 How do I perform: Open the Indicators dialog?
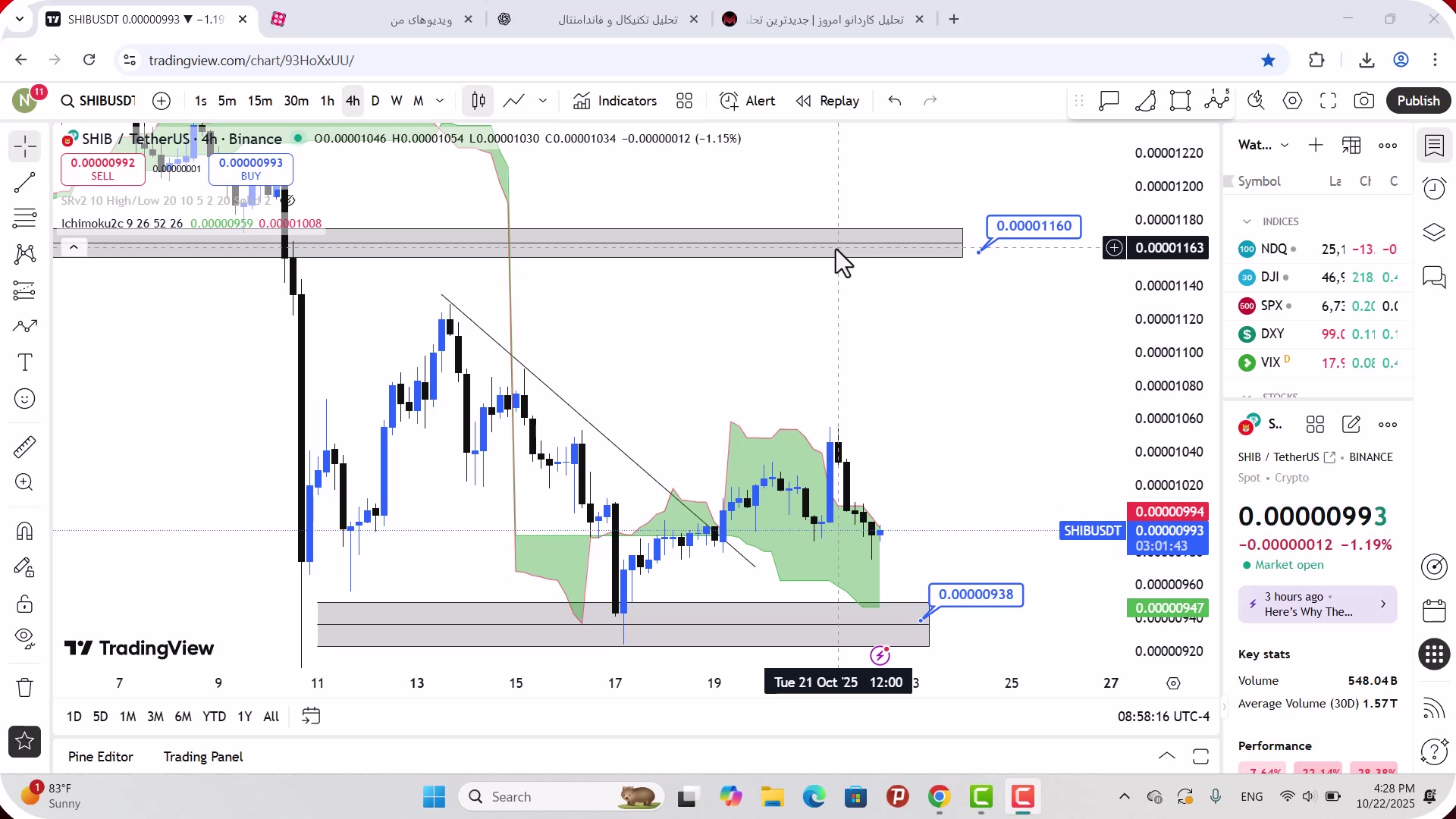[615, 101]
